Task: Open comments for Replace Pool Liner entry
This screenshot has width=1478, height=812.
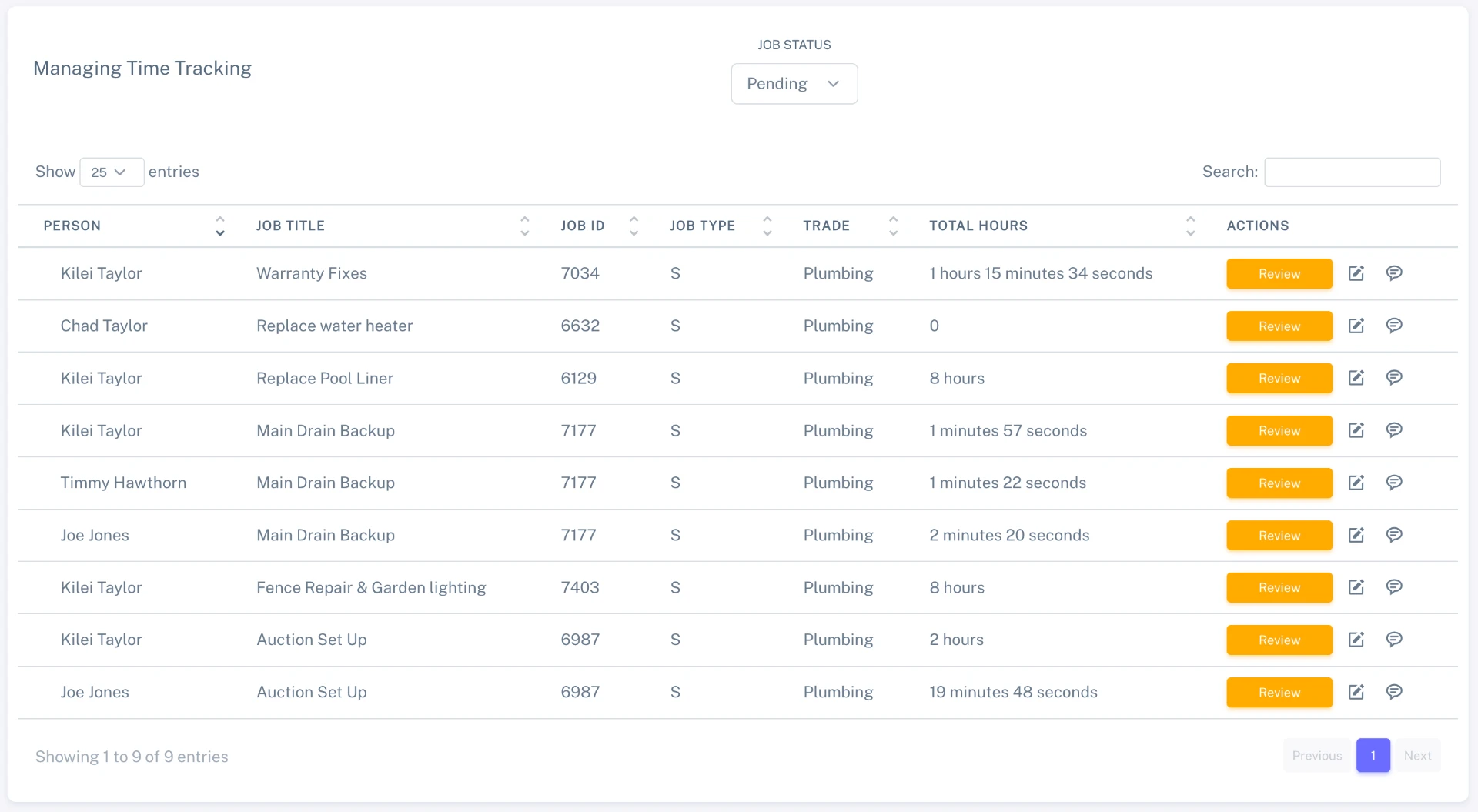Action: click(x=1394, y=378)
